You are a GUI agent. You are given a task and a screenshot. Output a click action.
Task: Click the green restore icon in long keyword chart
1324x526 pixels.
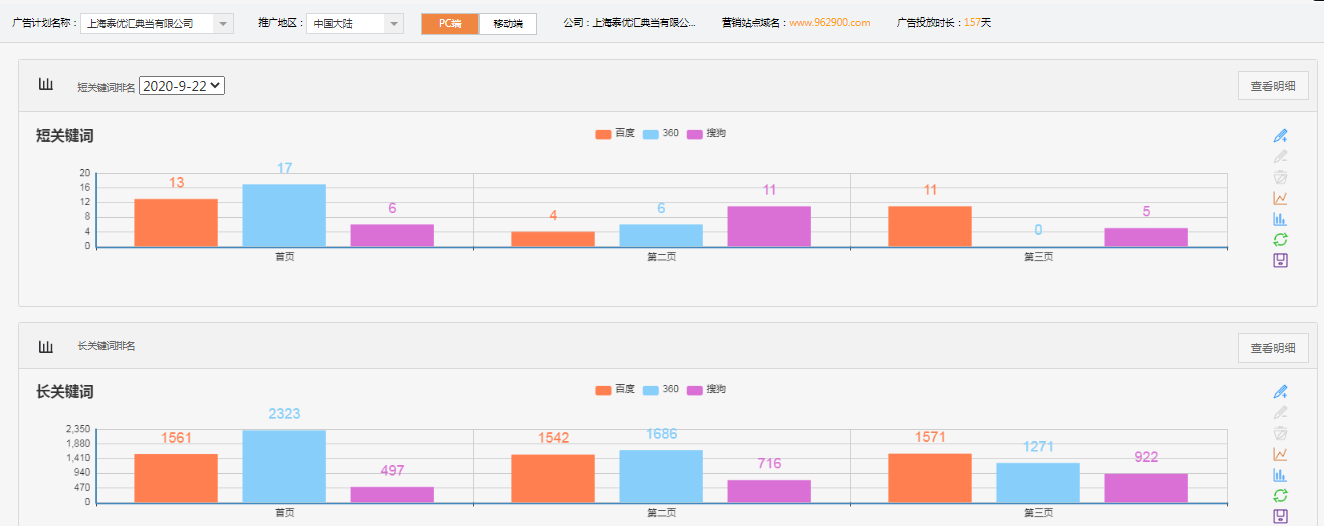tap(1280, 495)
